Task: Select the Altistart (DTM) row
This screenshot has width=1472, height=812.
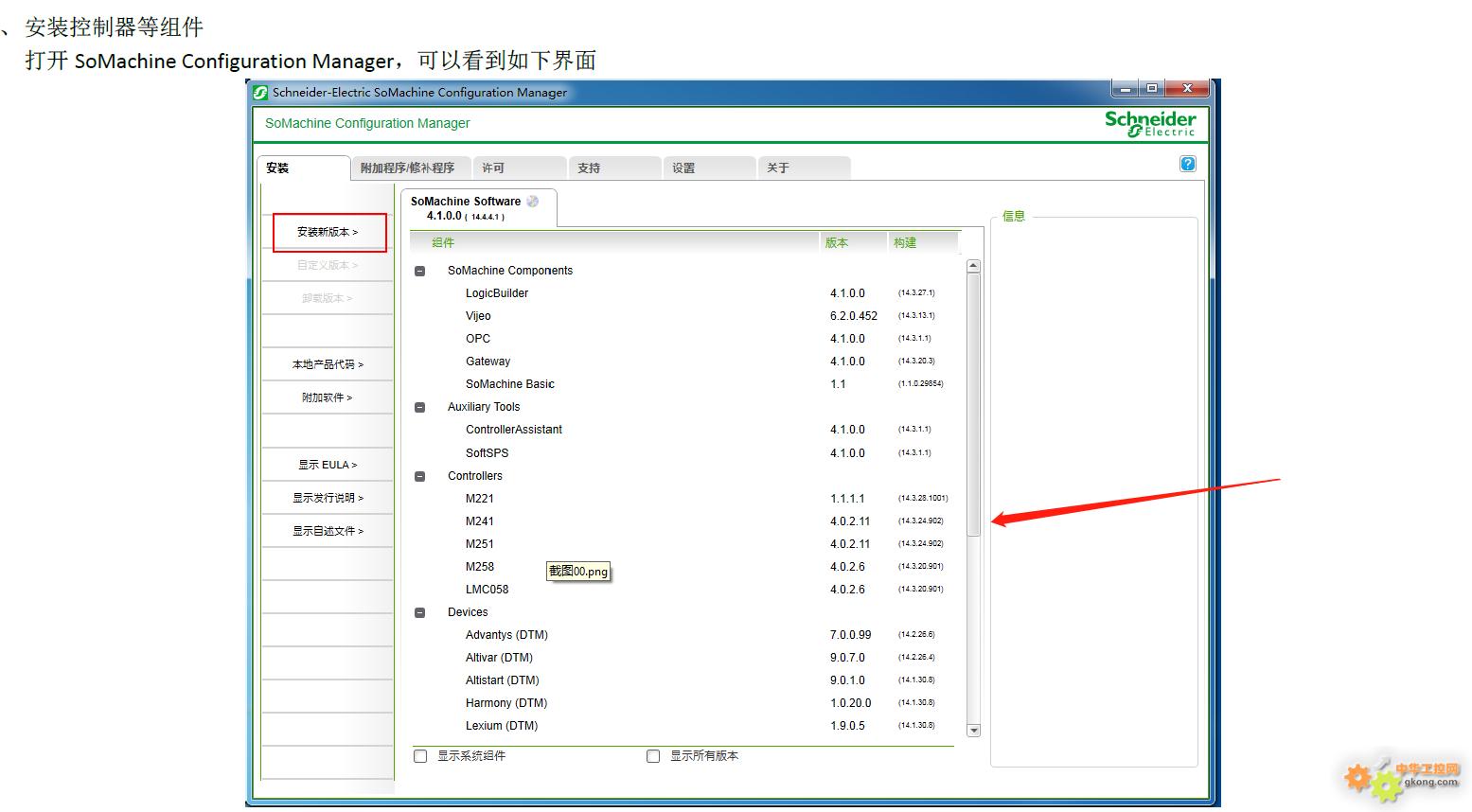Action: pos(688,680)
